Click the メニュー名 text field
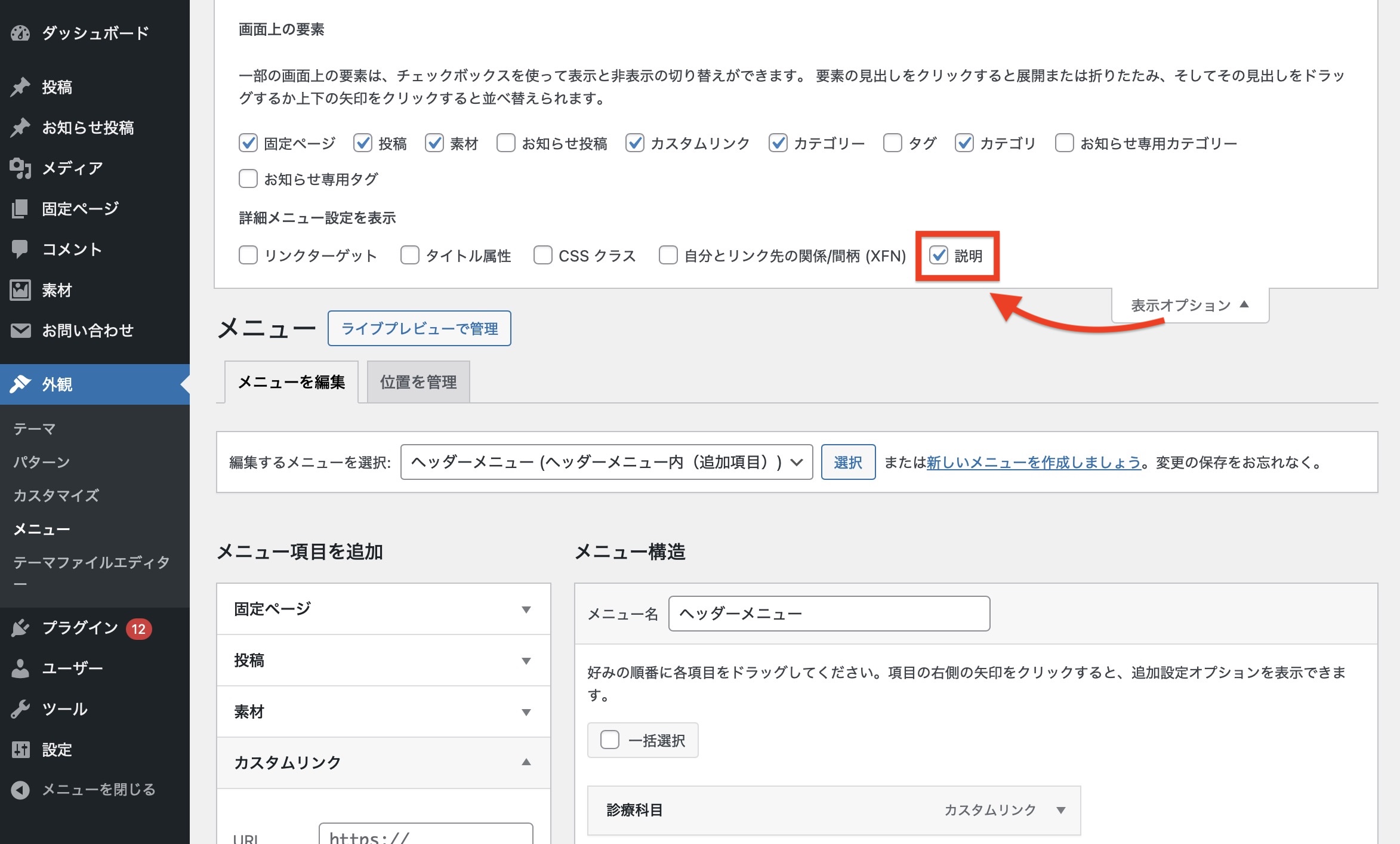Screen dimensions: 1400x844 pos(828,614)
